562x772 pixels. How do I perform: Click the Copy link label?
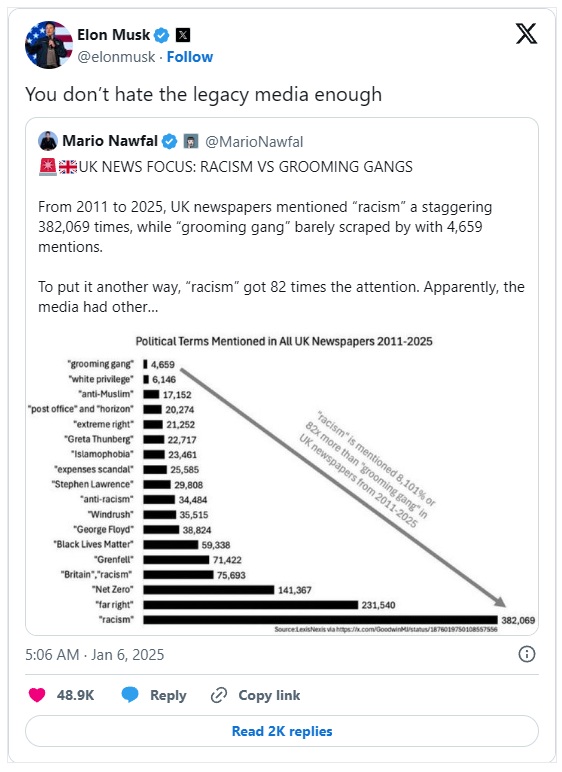coord(269,695)
